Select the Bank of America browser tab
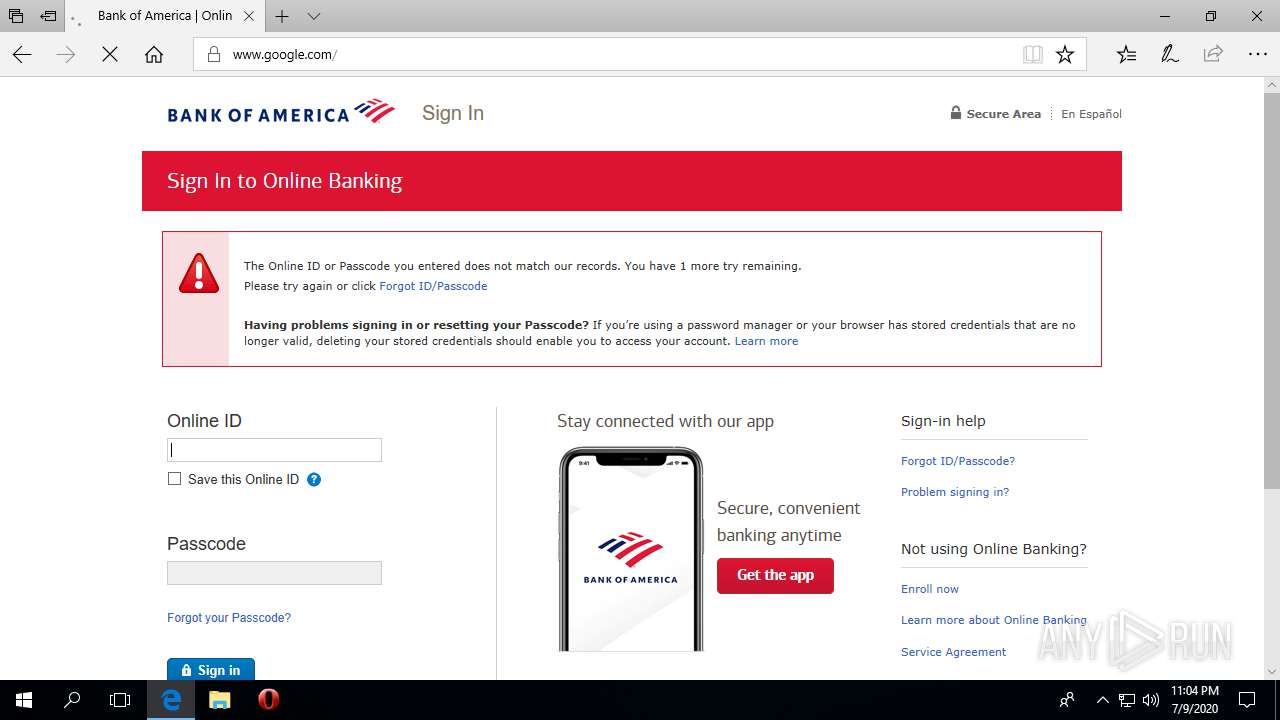The image size is (1280, 720). point(164,16)
